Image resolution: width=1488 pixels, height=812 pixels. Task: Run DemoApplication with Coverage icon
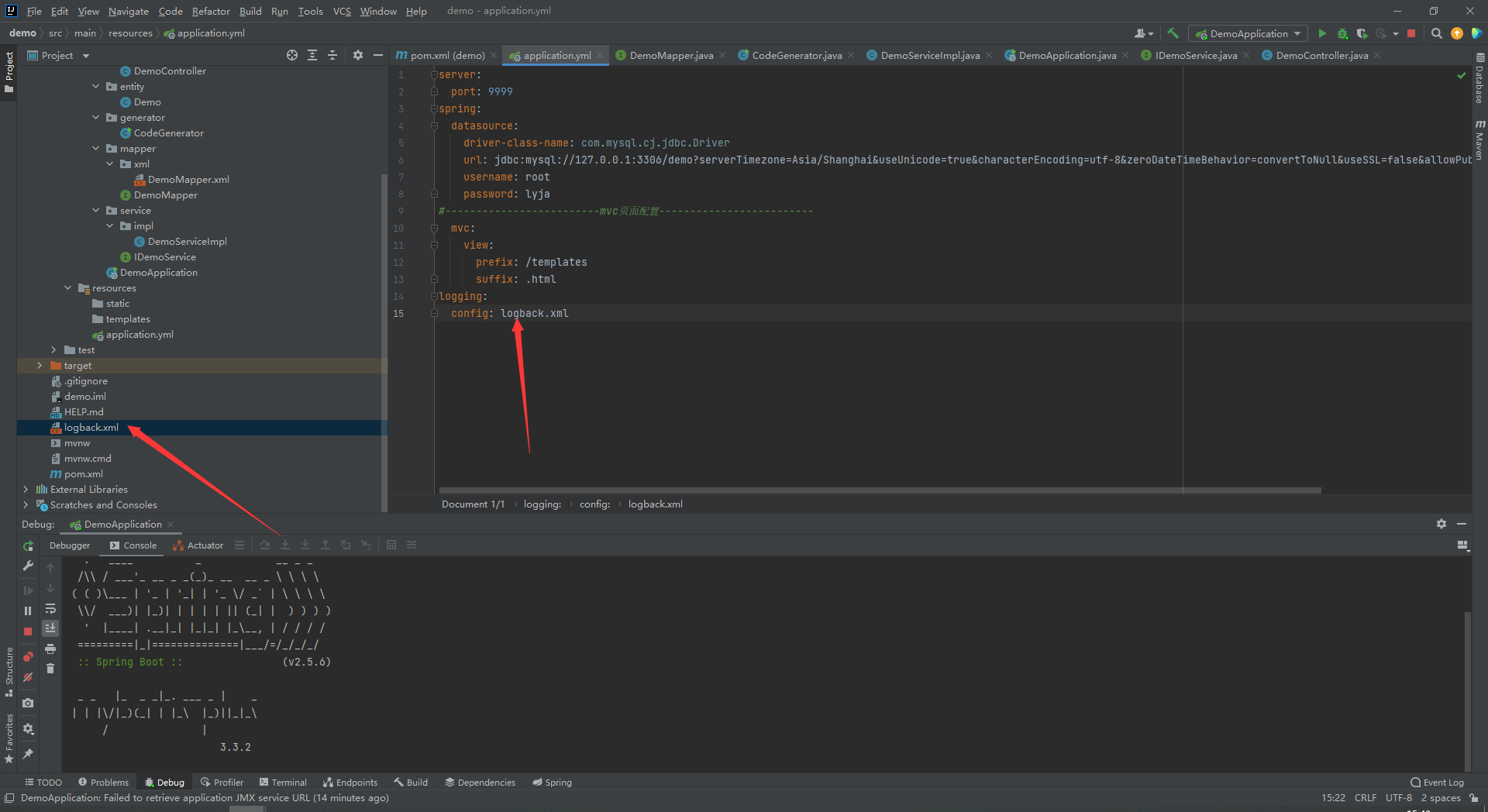pyautogui.click(x=1362, y=33)
